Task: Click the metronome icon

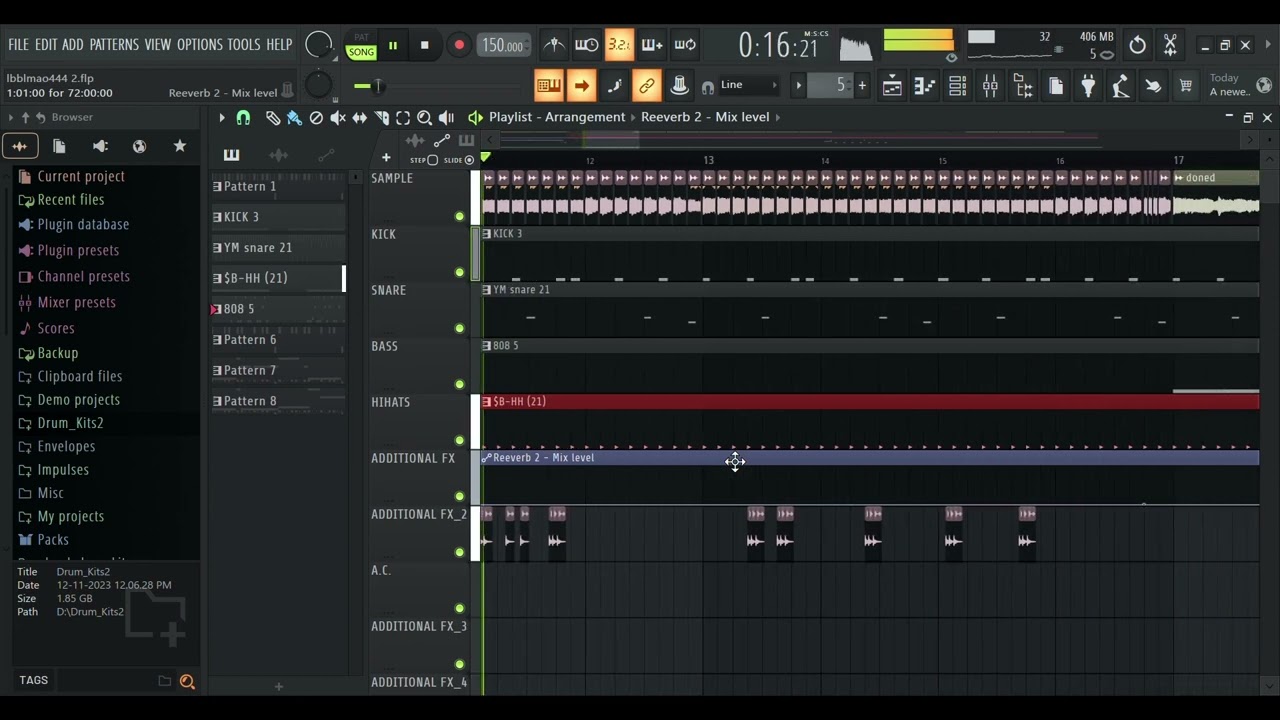Action: pyautogui.click(x=554, y=45)
